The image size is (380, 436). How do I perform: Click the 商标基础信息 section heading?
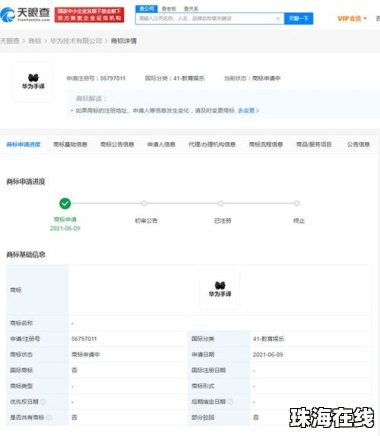coord(26,255)
